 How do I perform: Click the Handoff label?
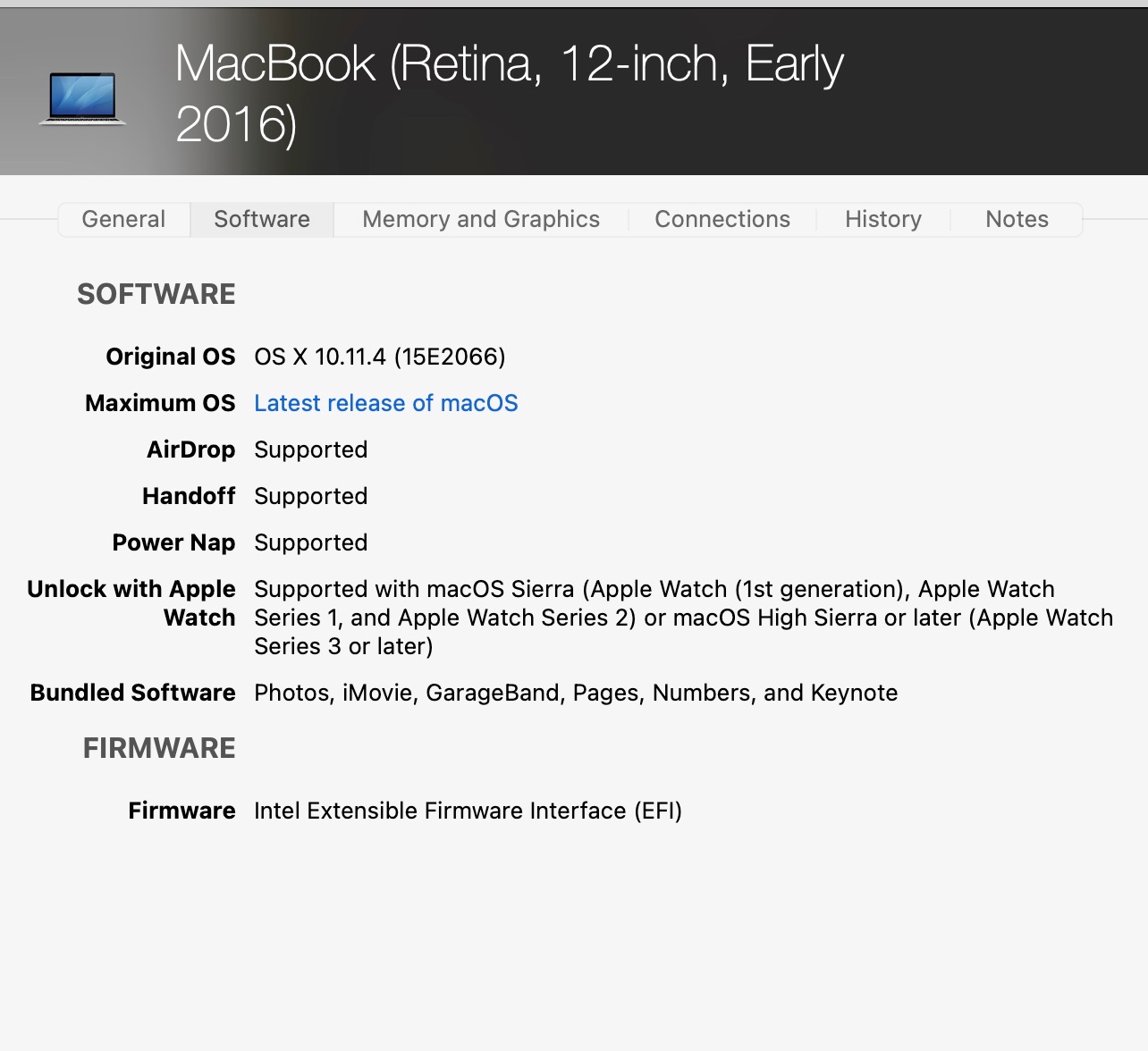click(189, 496)
